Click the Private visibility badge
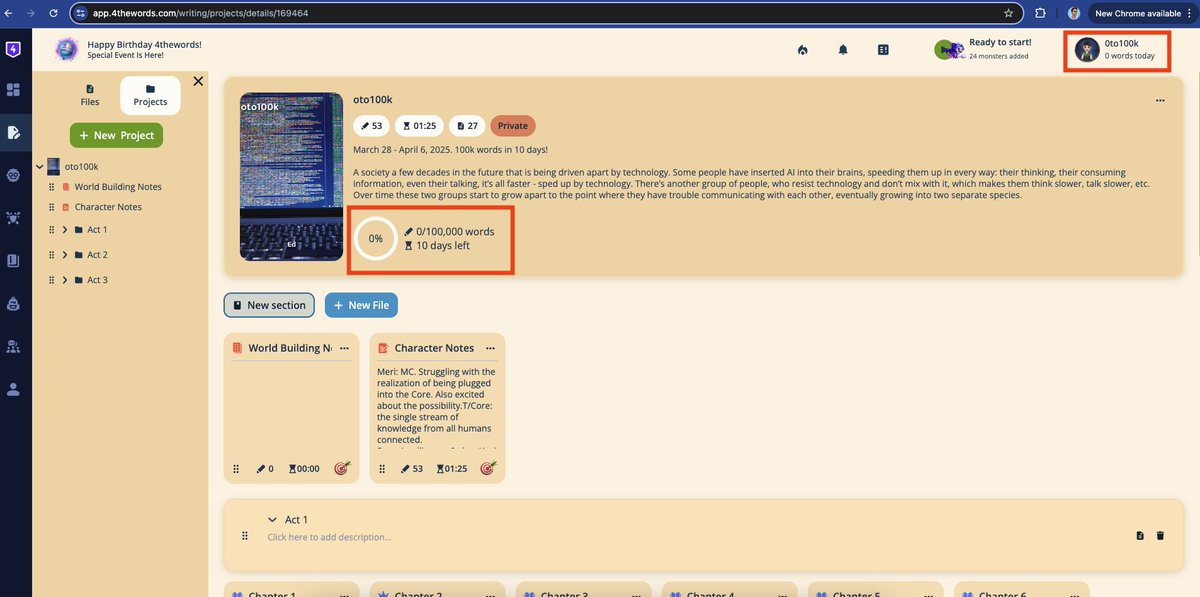Screen dimensions: 1200x597 coord(513,126)
